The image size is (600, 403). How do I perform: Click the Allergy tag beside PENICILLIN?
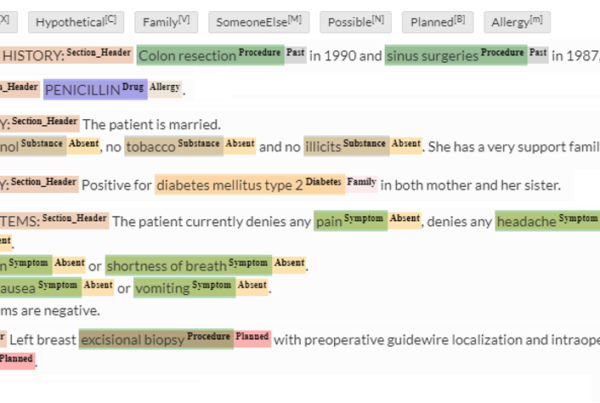(165, 88)
